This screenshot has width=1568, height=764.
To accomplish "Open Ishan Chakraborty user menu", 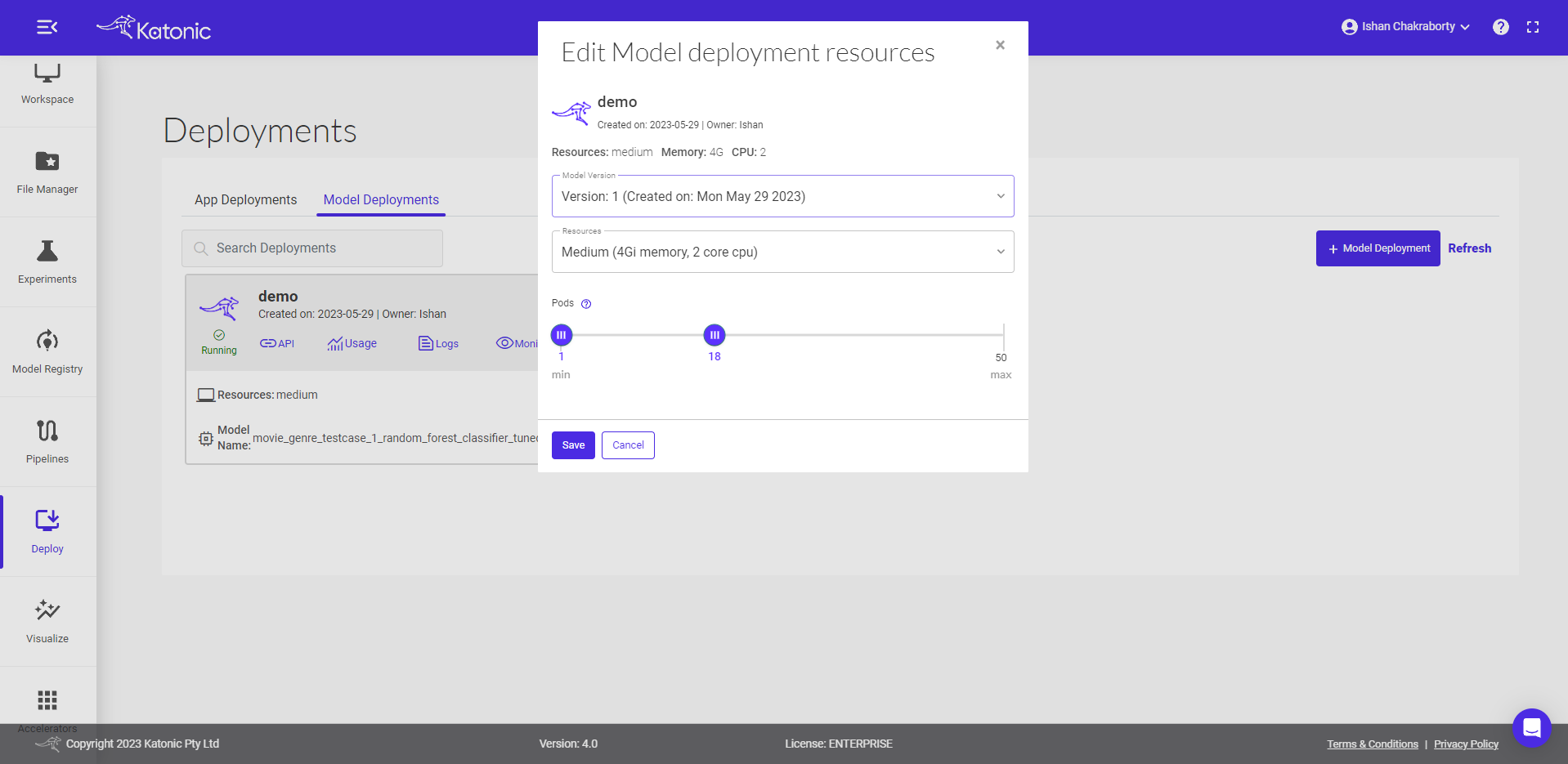I will 1405,27.
